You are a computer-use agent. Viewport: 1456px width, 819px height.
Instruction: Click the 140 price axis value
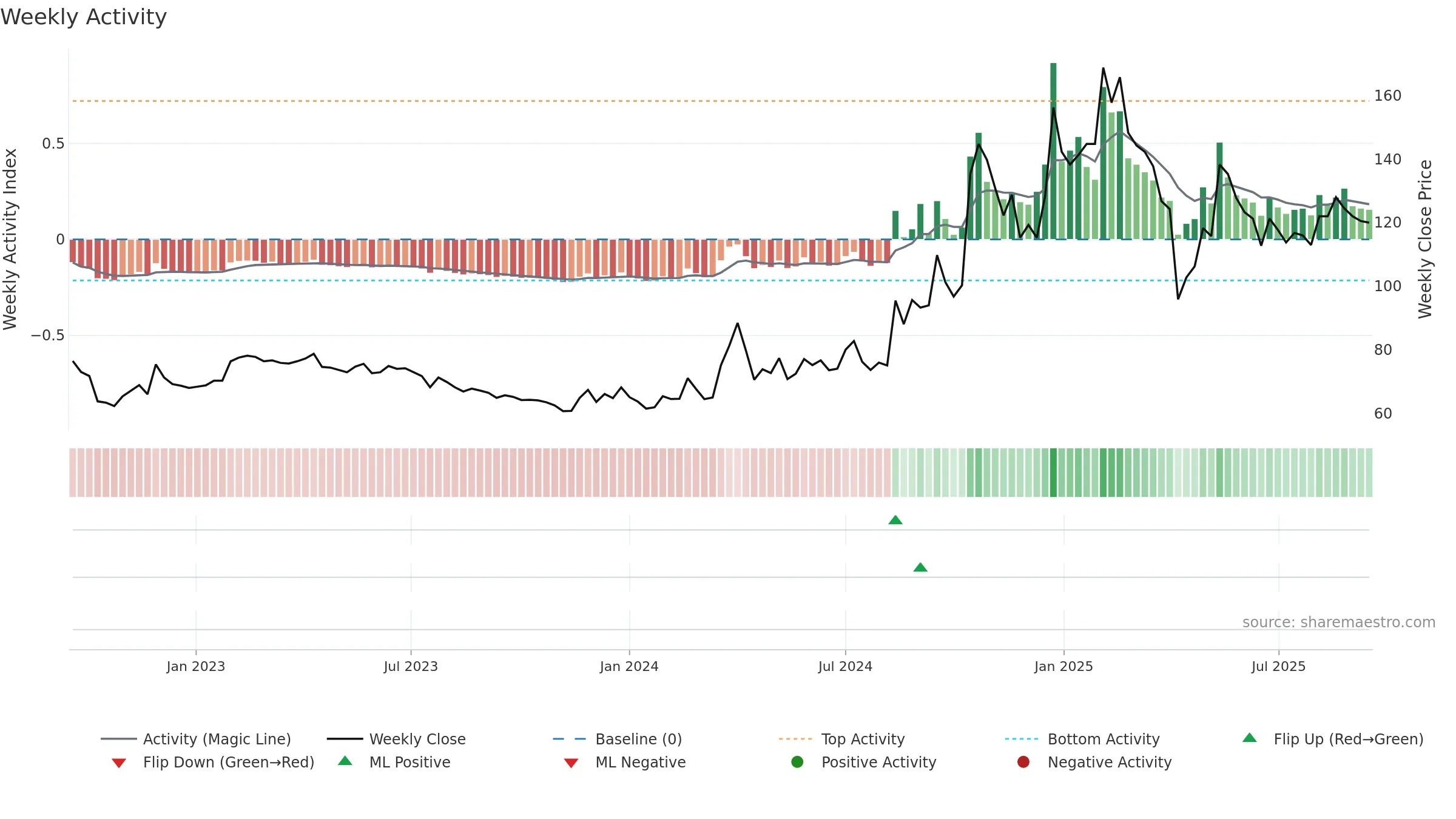click(x=1388, y=160)
